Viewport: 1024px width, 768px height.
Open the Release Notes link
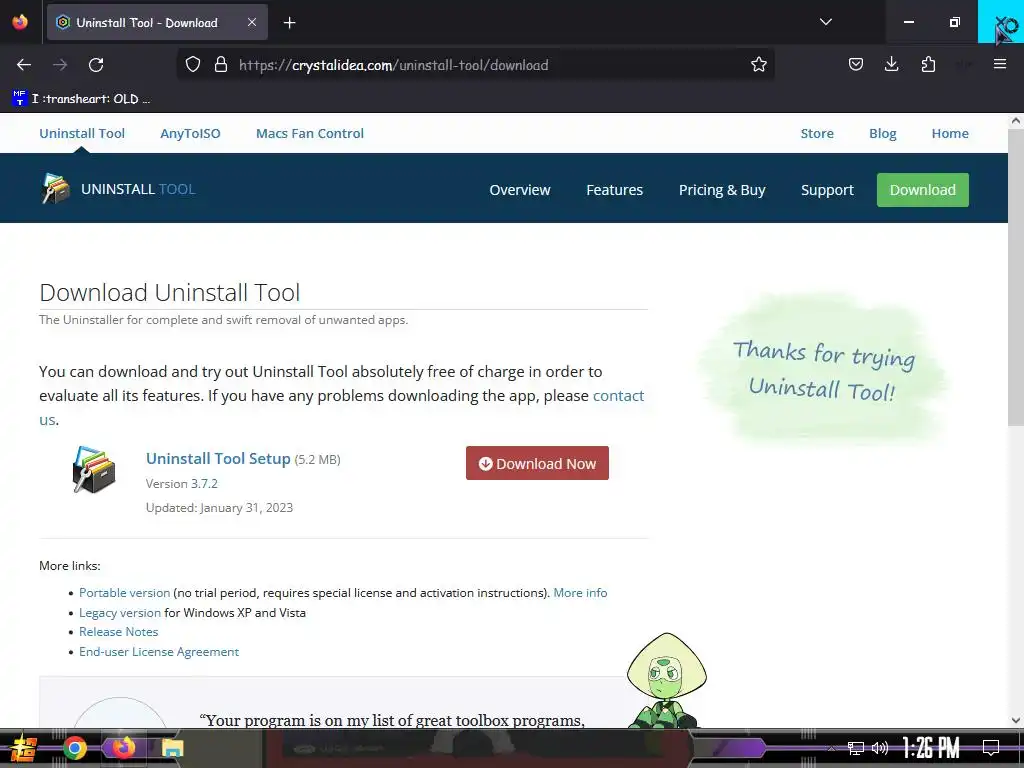(x=118, y=632)
